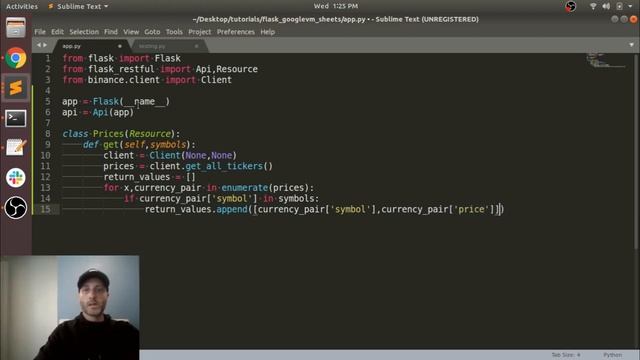Click 'Api,Resource' on line 2
The height and width of the screenshot is (360, 640).
point(227,69)
